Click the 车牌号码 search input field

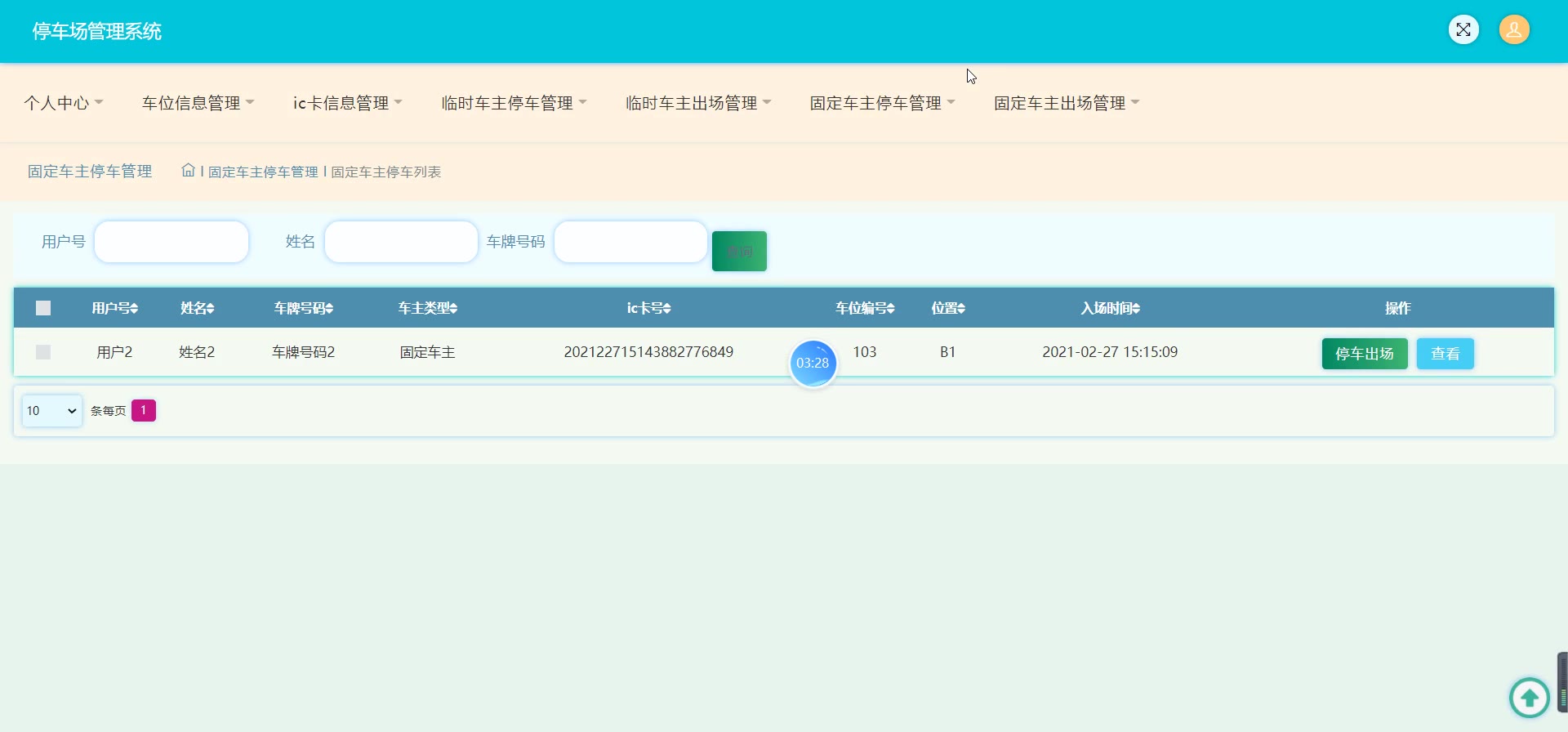coord(630,242)
